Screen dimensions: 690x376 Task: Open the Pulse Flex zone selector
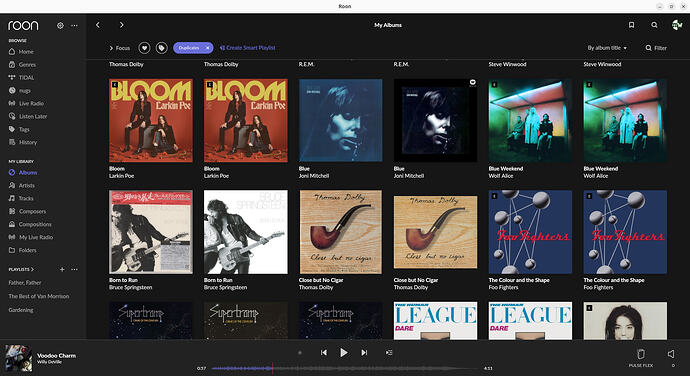[x=641, y=357]
